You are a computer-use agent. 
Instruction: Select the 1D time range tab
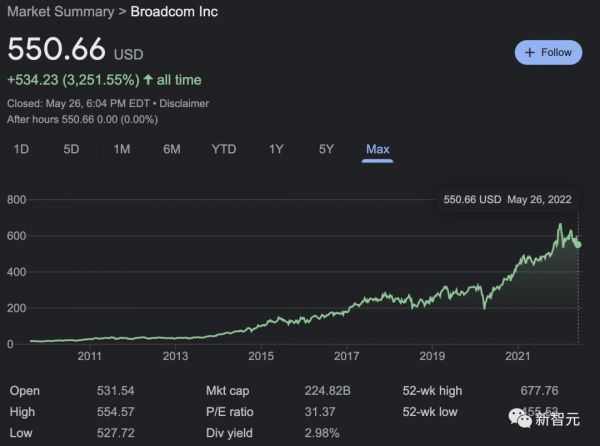coord(20,149)
